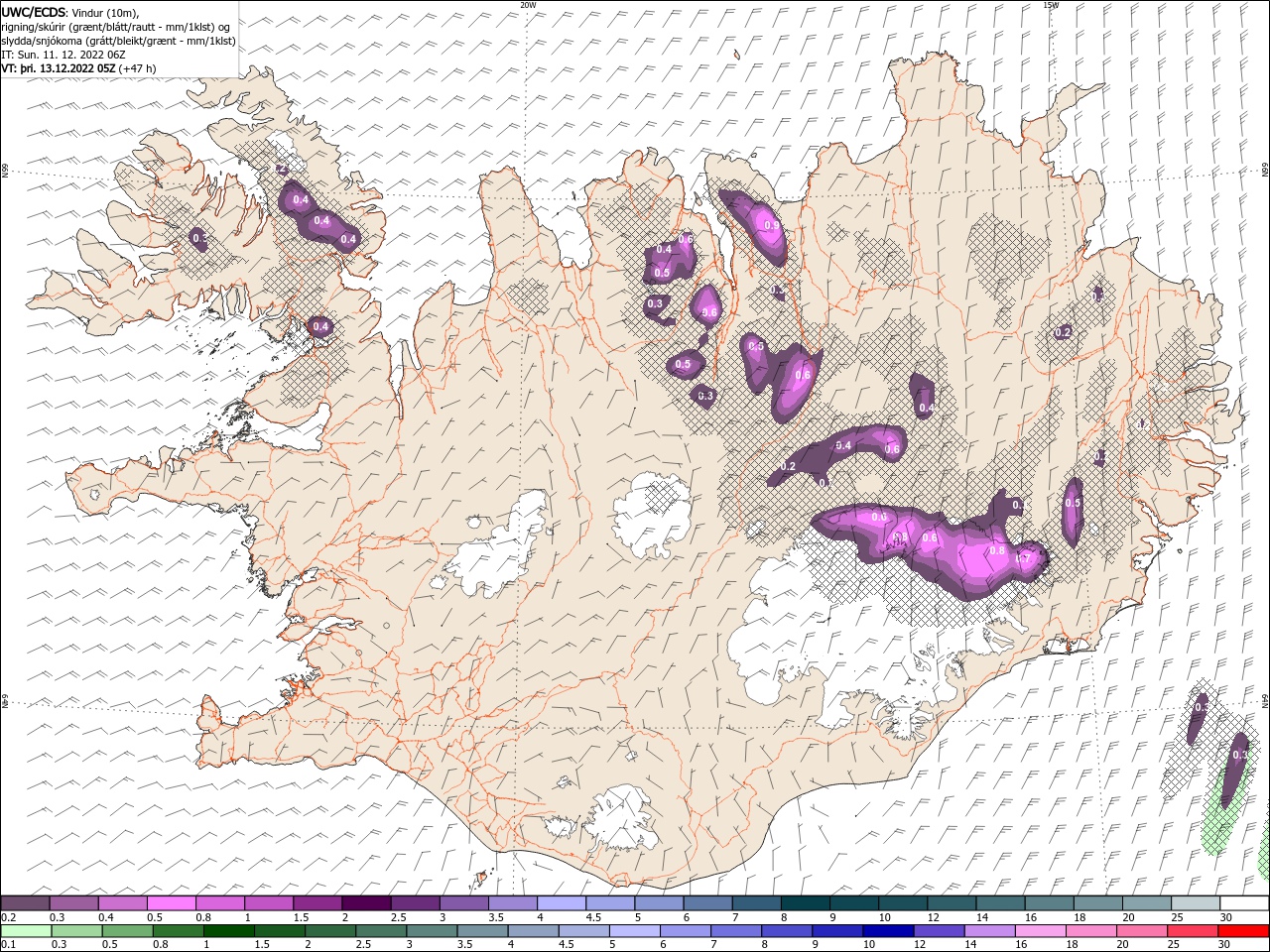Click the 'UWC/ECDS' title text
The width and height of the screenshot is (1270, 952).
pos(33,12)
